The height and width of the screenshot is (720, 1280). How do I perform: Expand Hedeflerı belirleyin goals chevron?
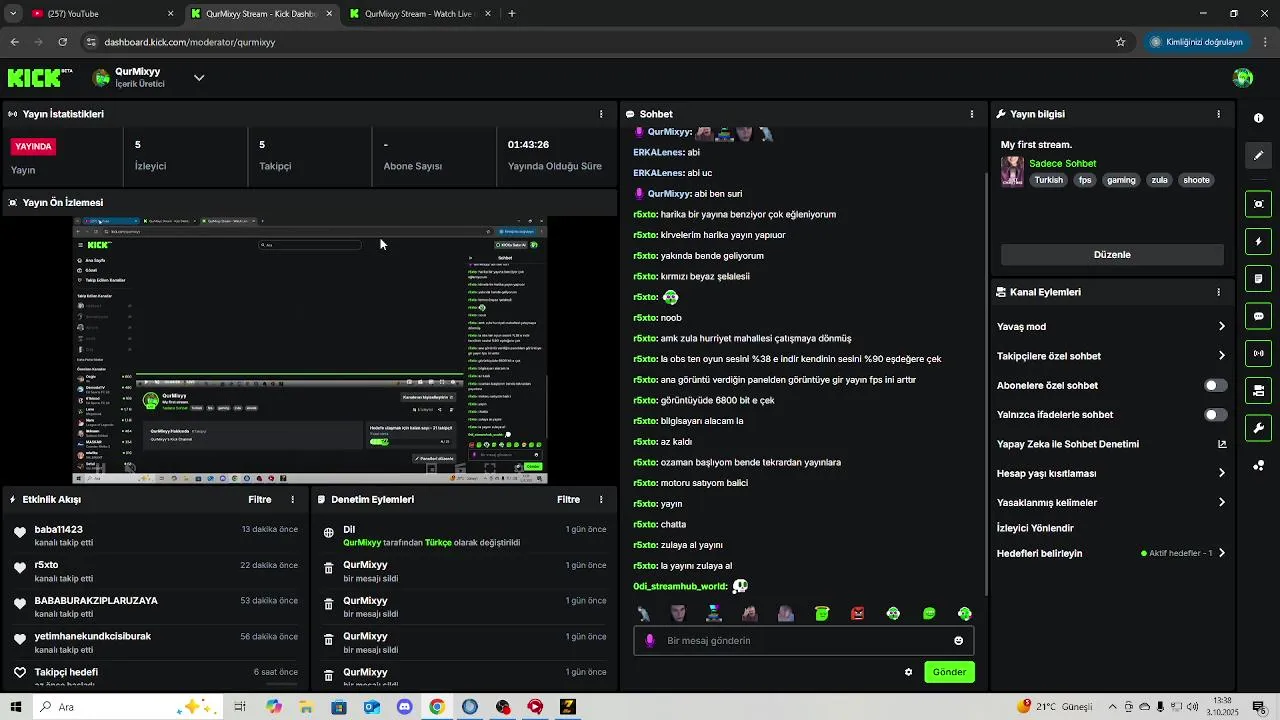(1221, 553)
